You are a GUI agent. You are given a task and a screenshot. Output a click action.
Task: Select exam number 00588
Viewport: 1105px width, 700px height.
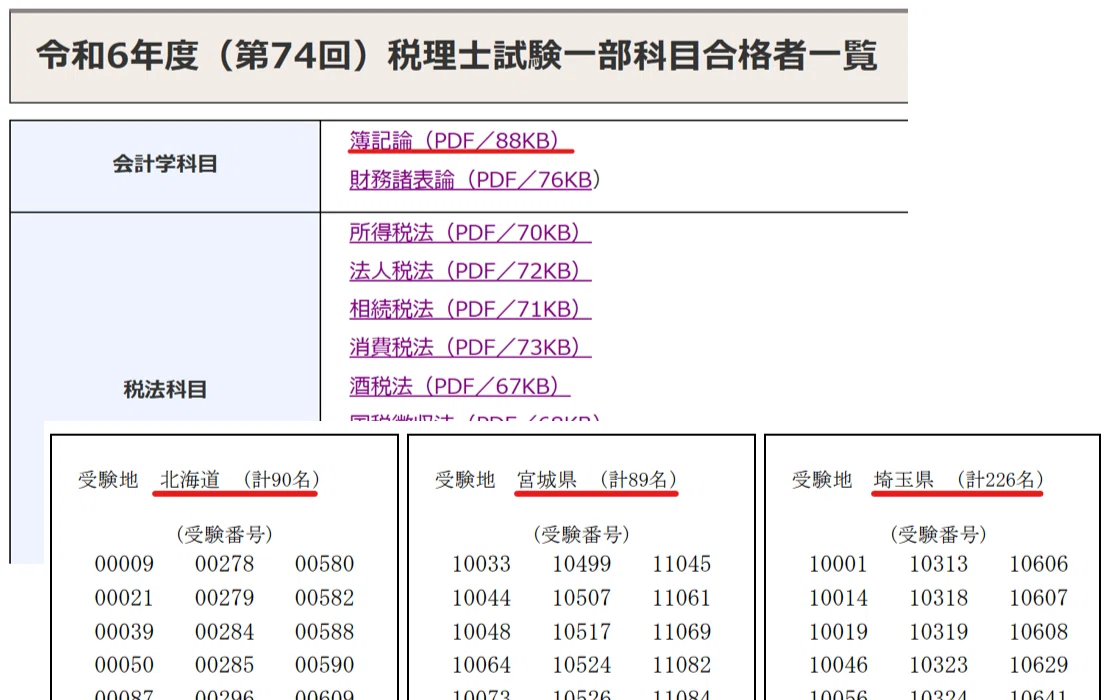point(324,632)
